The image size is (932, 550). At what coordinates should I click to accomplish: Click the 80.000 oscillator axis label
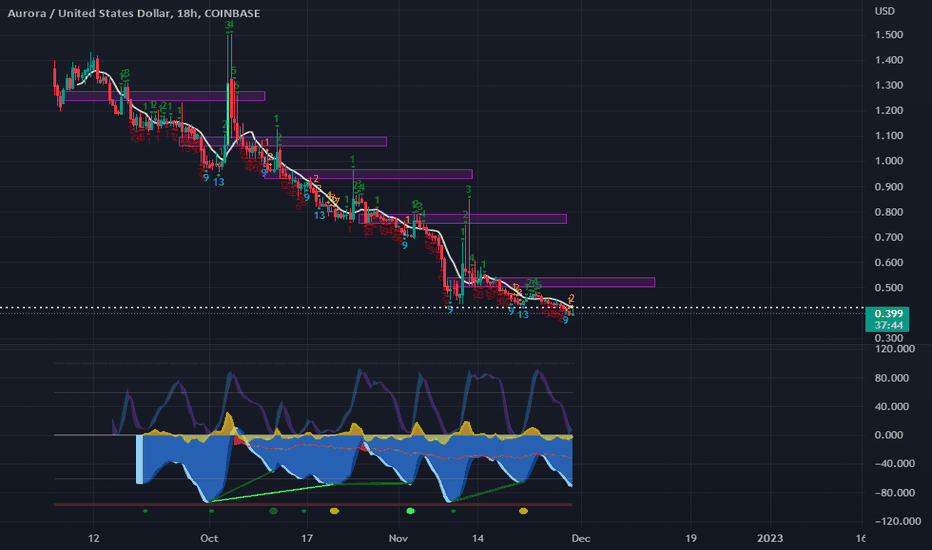point(892,378)
